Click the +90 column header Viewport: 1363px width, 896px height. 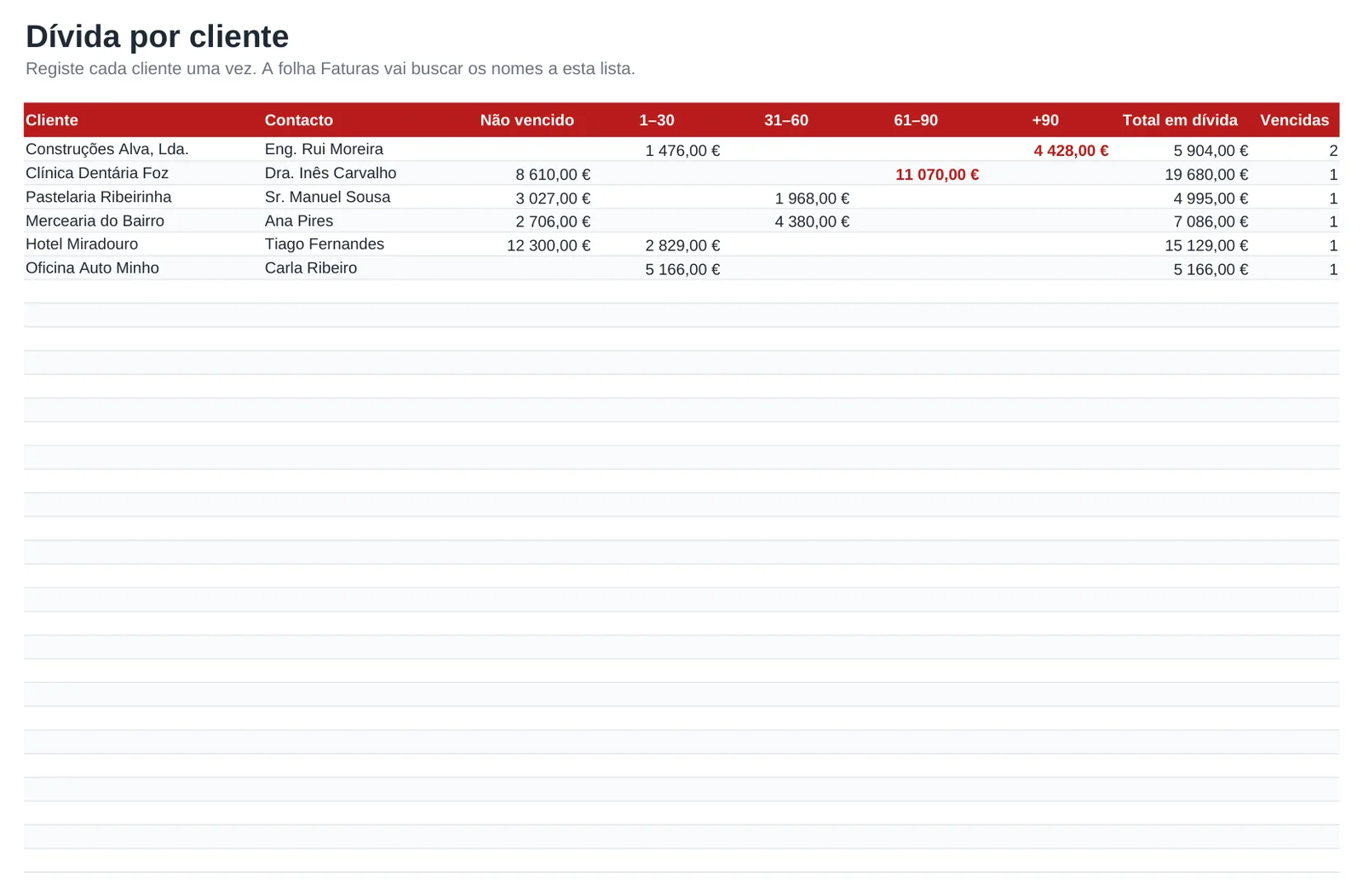(x=1045, y=120)
